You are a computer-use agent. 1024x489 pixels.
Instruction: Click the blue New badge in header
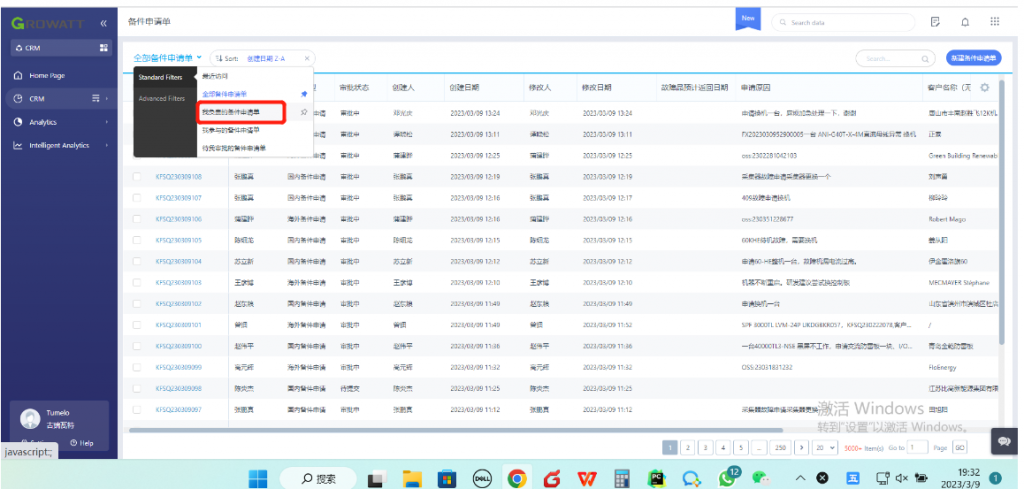pyautogui.click(x=748, y=19)
